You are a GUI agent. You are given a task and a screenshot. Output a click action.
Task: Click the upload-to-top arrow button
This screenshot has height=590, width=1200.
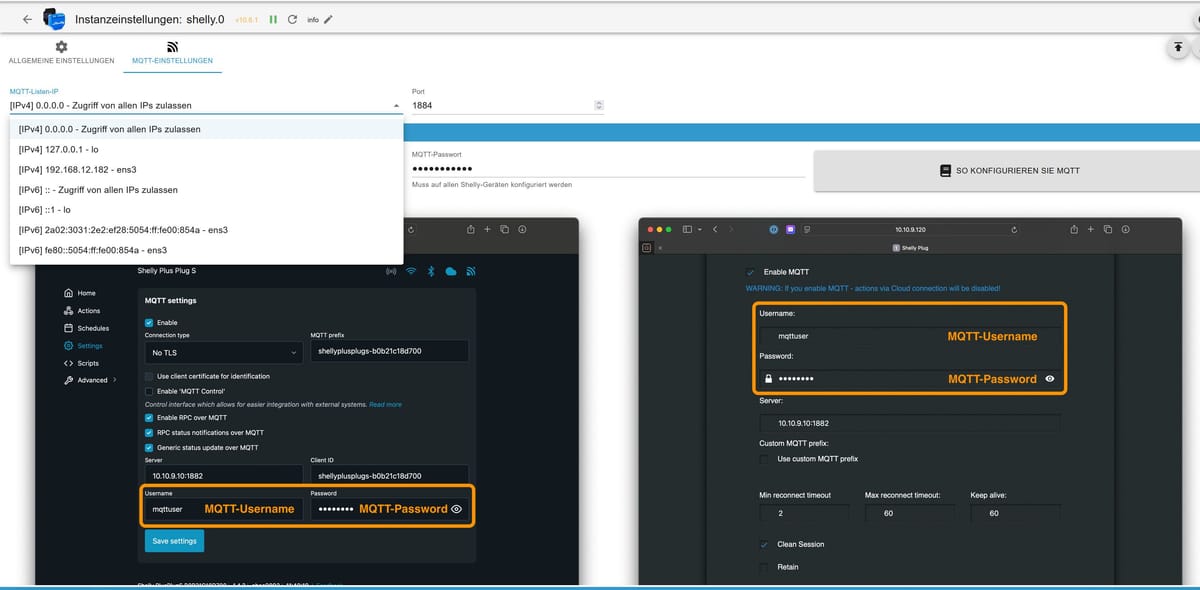tap(1178, 47)
